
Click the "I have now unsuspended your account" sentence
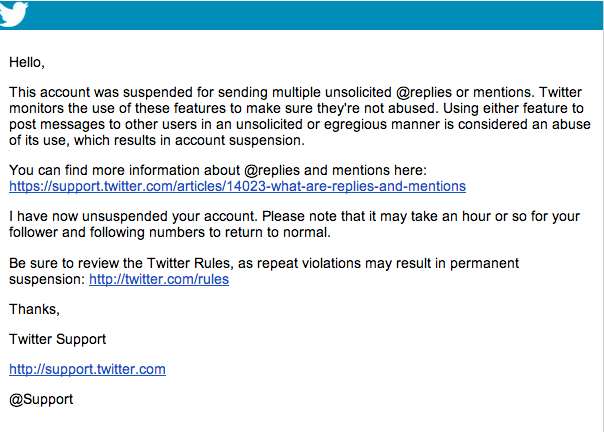[x=150, y=217]
